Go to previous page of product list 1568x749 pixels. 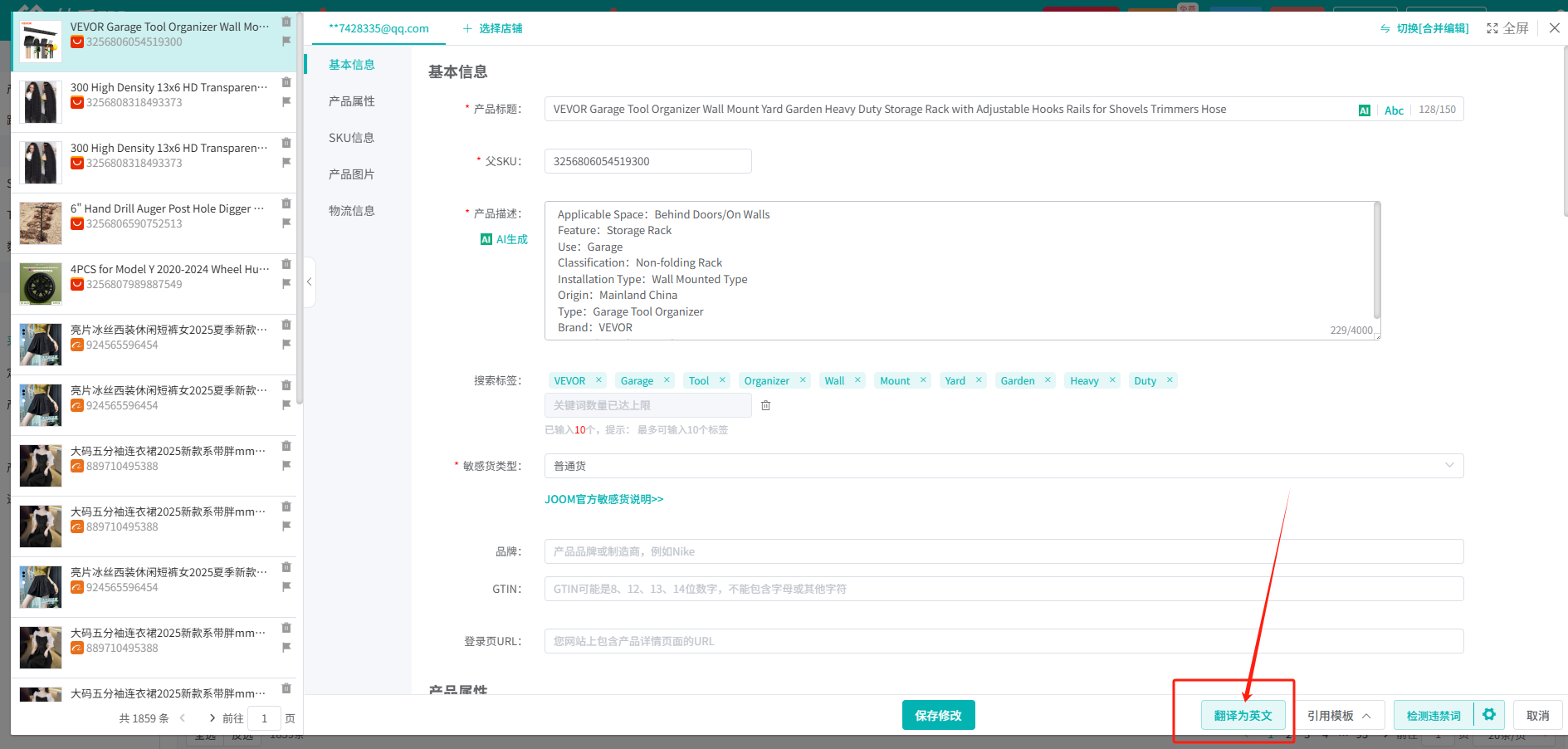tap(183, 718)
